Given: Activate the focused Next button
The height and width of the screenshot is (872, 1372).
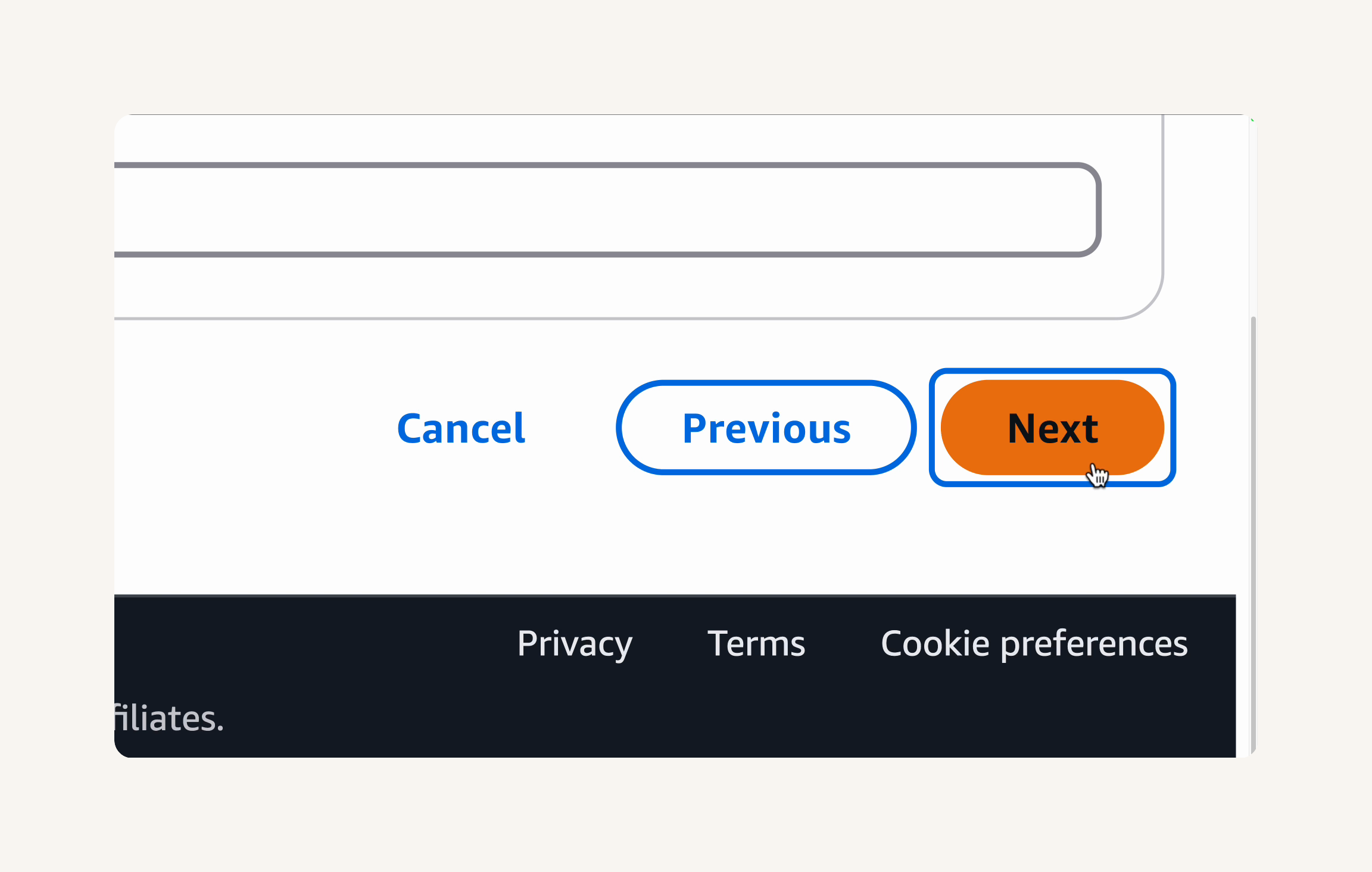Looking at the screenshot, I should [1052, 428].
